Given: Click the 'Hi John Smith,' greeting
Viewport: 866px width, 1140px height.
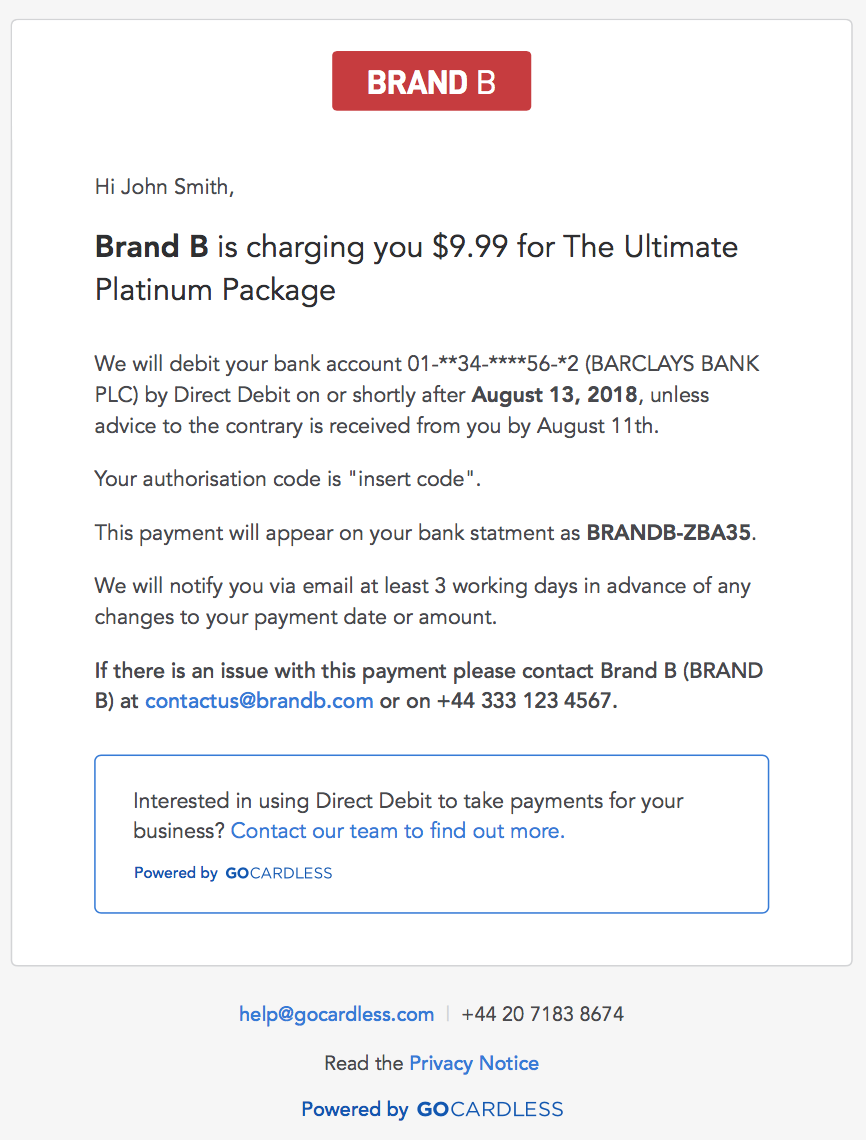Looking at the screenshot, I should (164, 187).
